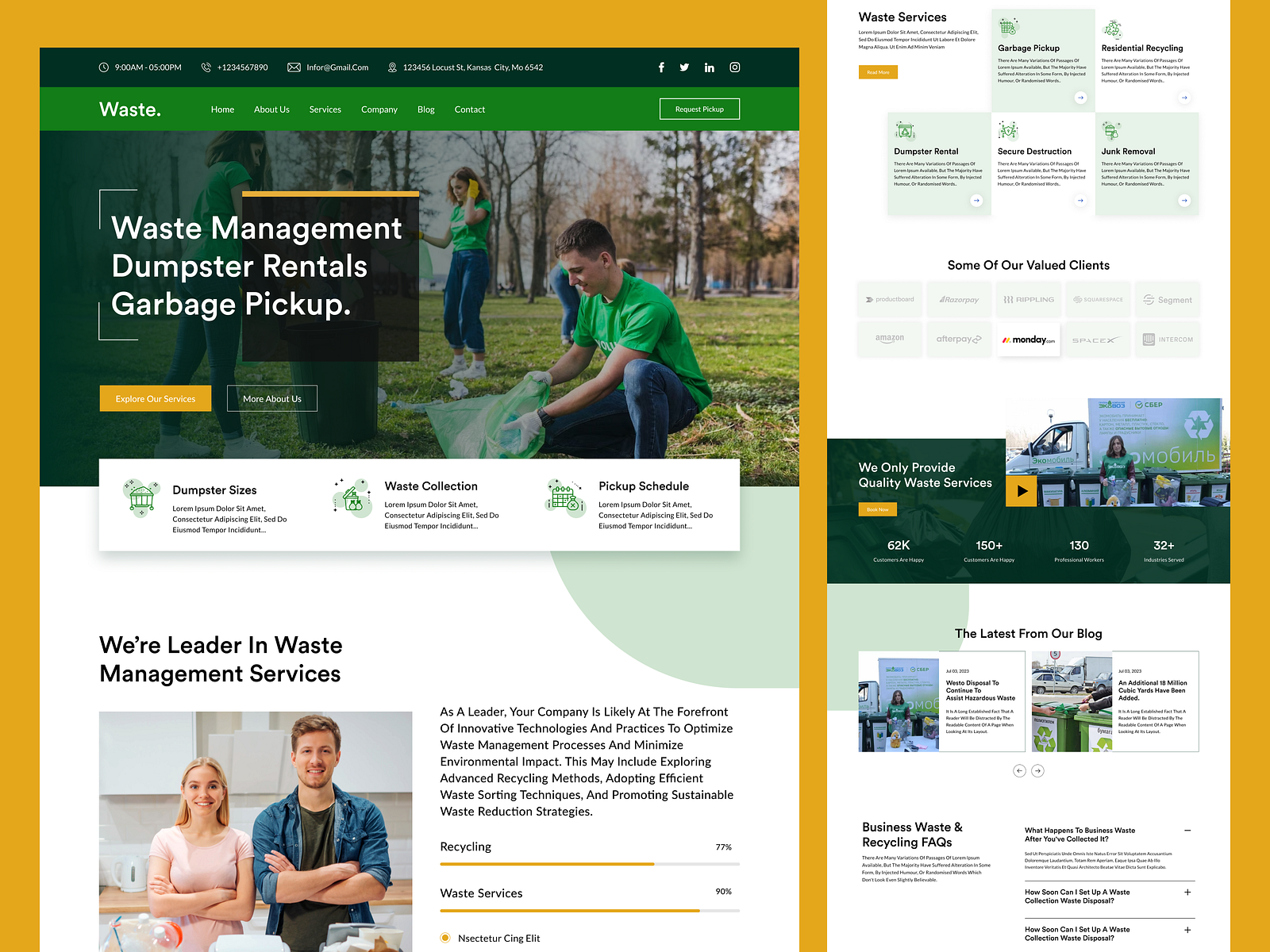Go to the Blog navigation item

click(x=425, y=109)
